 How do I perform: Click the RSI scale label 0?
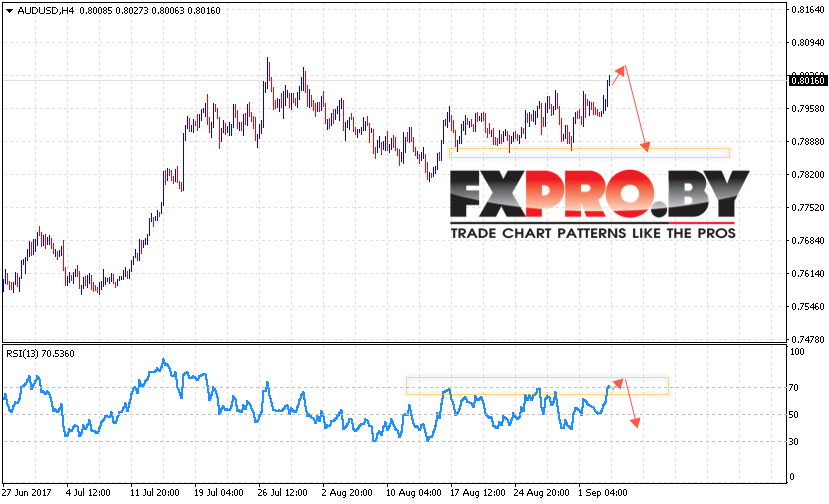pos(791,476)
